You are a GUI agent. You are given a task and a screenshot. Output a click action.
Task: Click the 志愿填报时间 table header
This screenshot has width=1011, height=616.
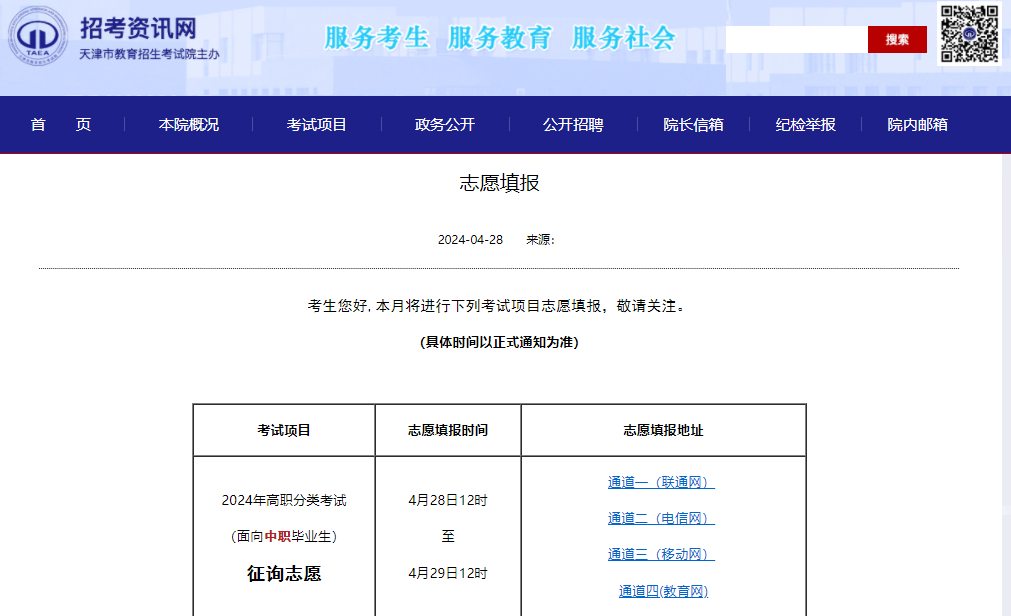[447, 430]
